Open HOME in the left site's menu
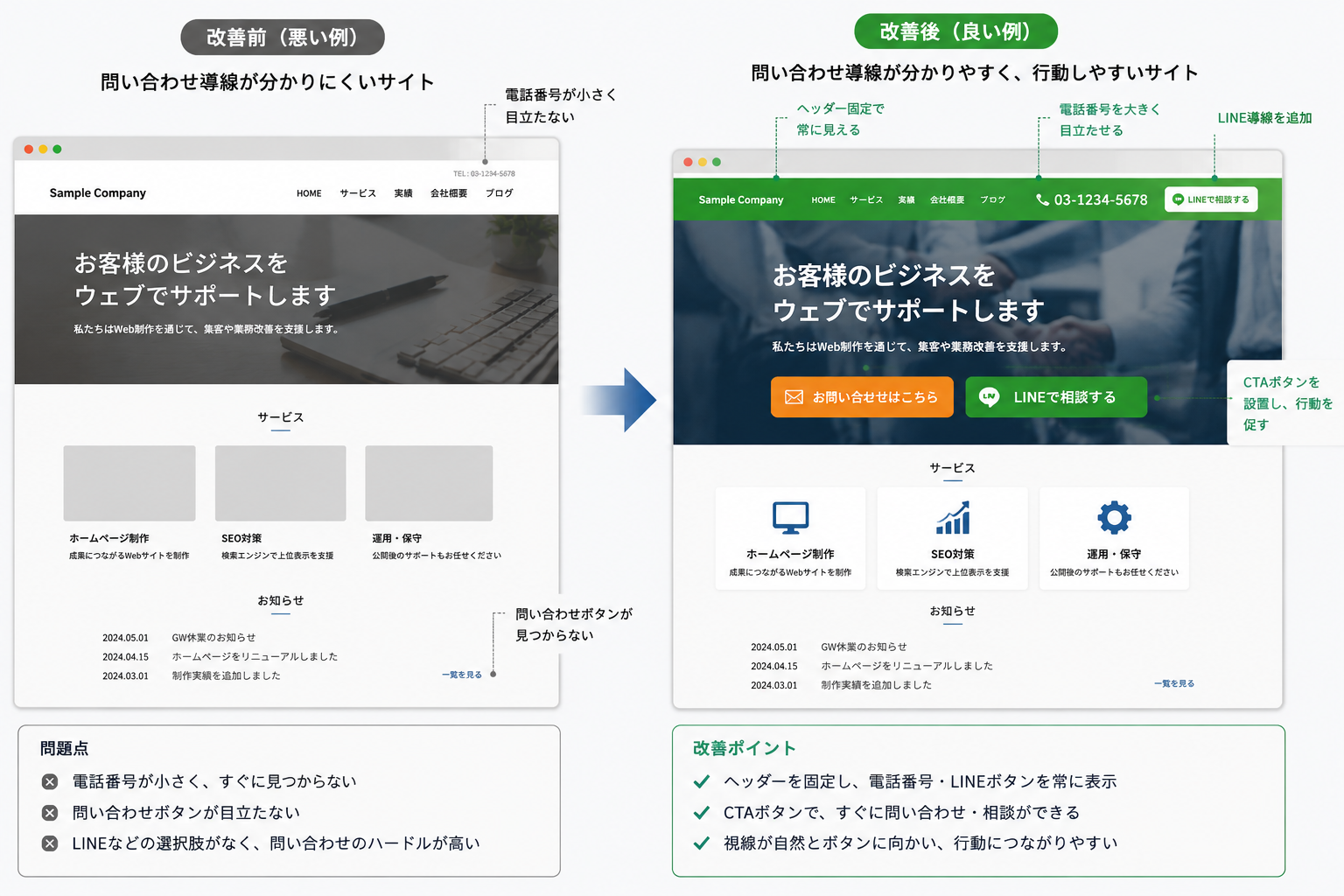This screenshot has width=1344, height=896. pyautogui.click(x=309, y=193)
